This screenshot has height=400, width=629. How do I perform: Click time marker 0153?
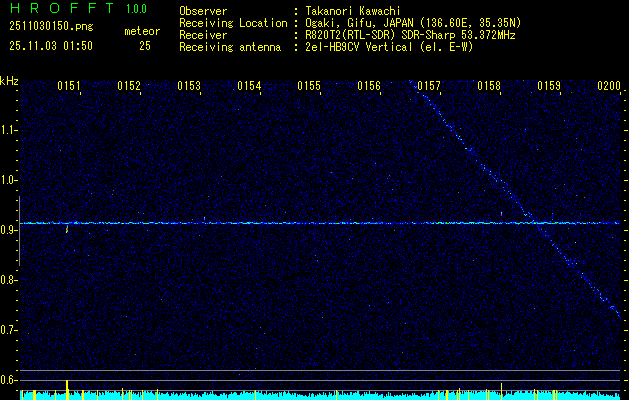pyautogui.click(x=189, y=86)
